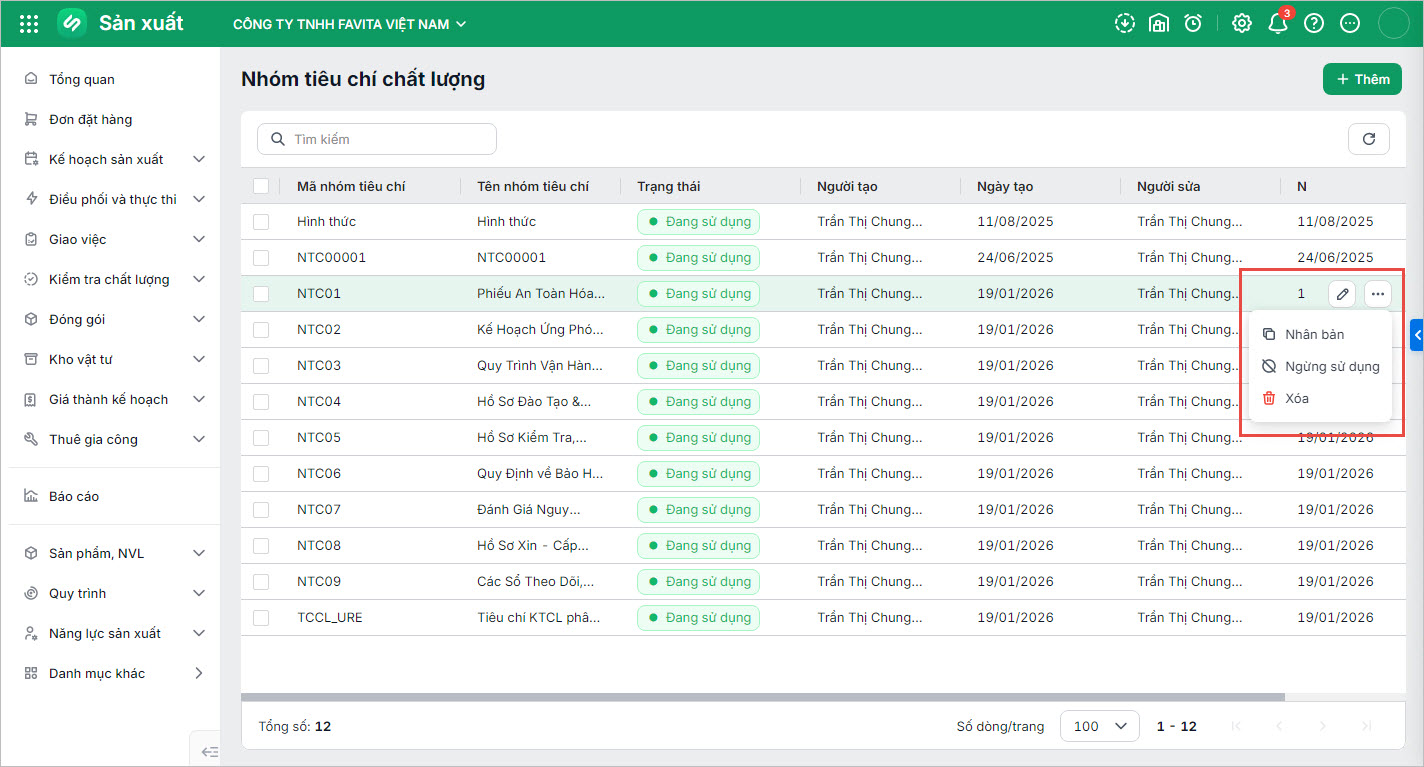Go to previous page arrow in pagination
This screenshot has height=767, width=1424.
pyautogui.click(x=1279, y=726)
